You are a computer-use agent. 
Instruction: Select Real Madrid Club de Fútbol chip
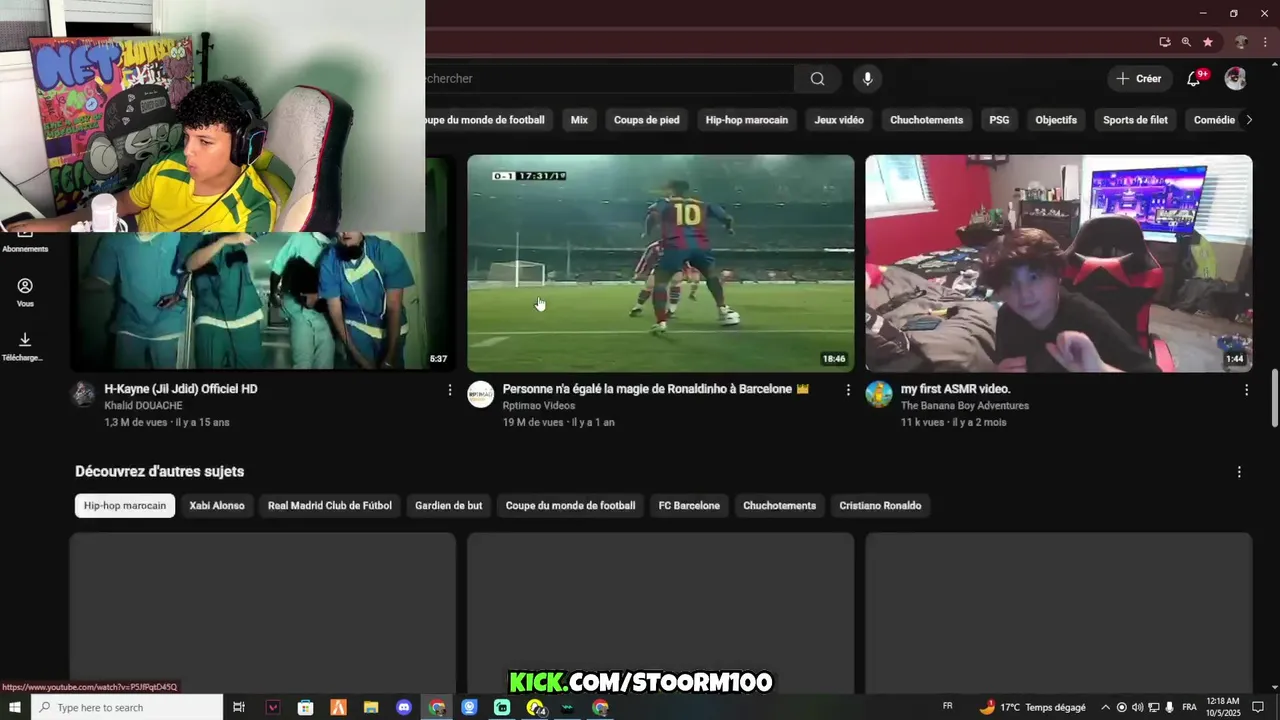coord(330,506)
